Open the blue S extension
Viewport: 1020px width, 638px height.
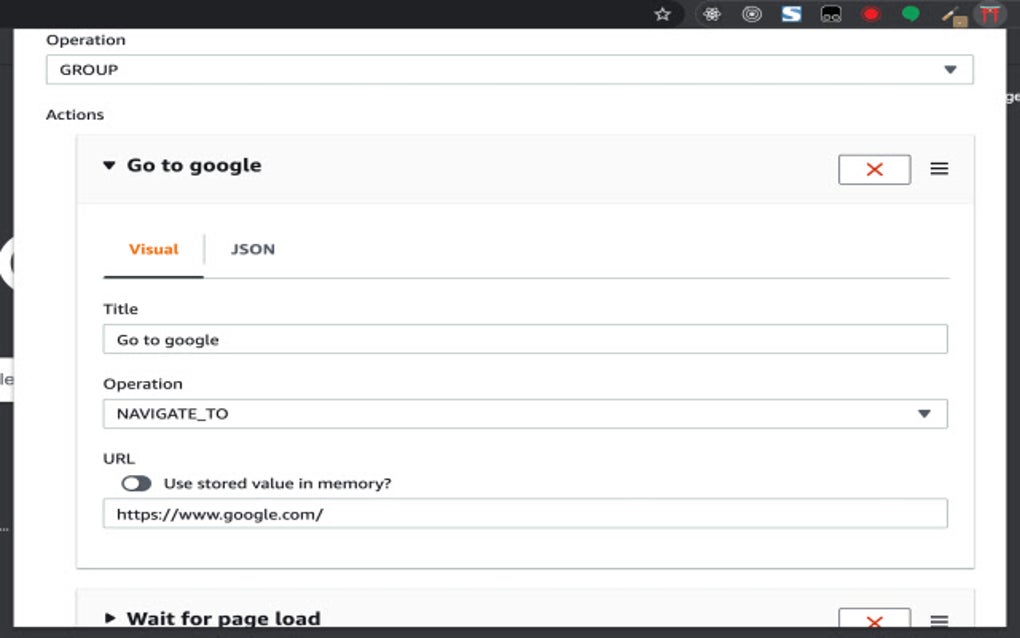pyautogui.click(x=791, y=14)
